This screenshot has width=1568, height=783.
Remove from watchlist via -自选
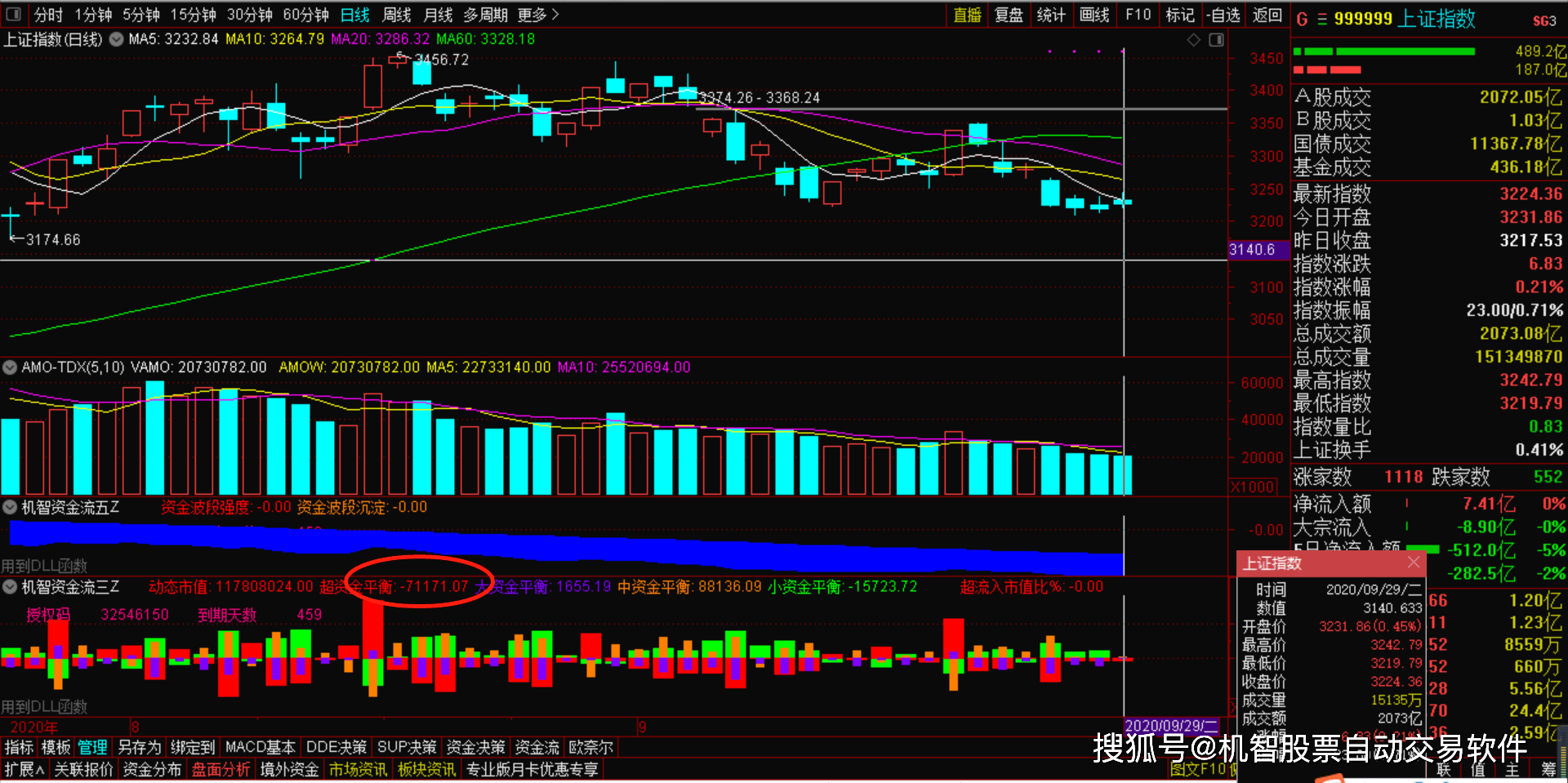point(1223,15)
